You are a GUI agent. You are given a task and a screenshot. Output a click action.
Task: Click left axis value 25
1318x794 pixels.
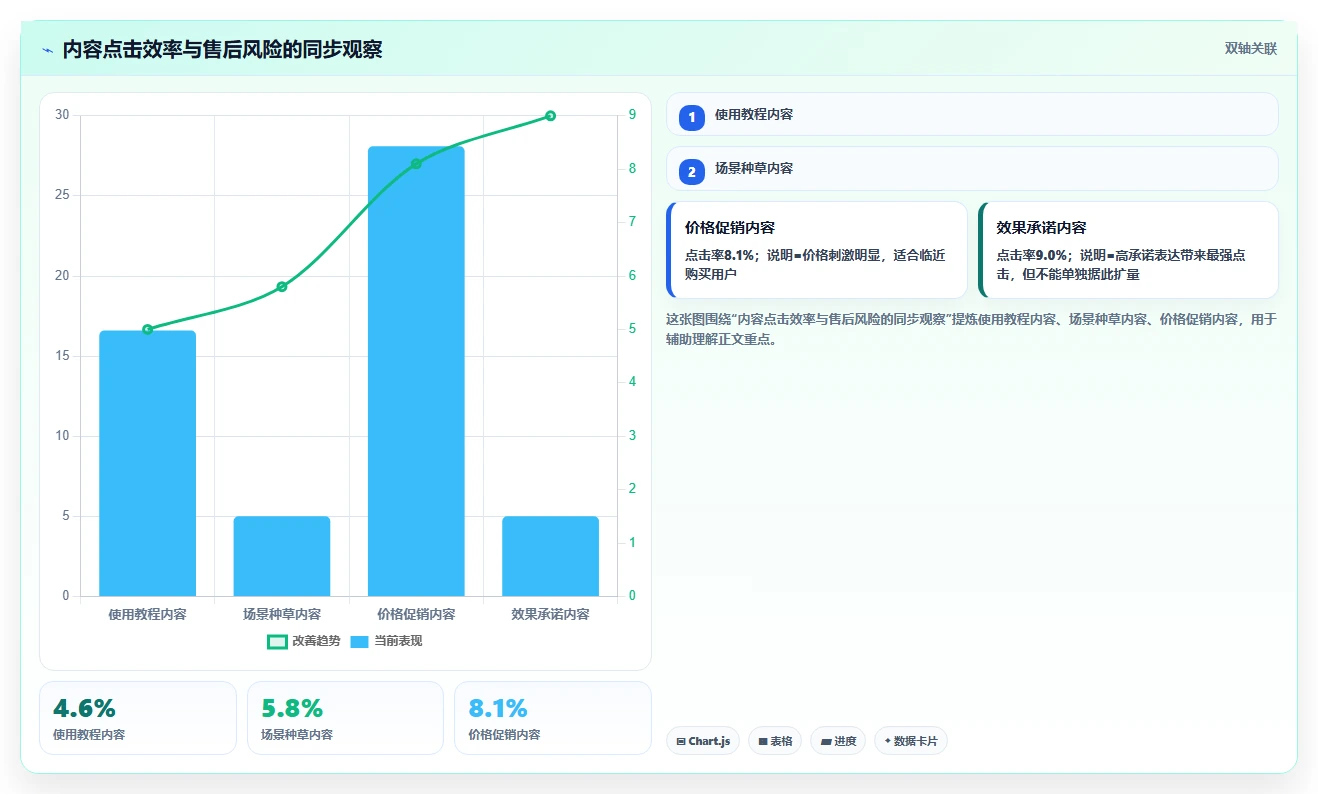[62, 195]
